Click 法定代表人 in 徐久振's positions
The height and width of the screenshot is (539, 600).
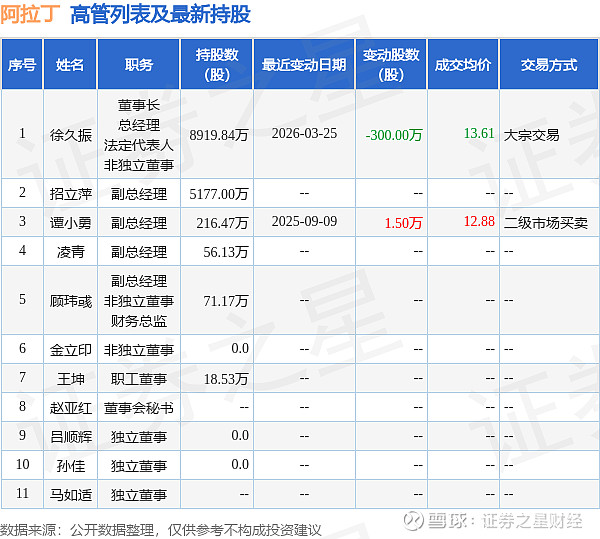coord(139,145)
